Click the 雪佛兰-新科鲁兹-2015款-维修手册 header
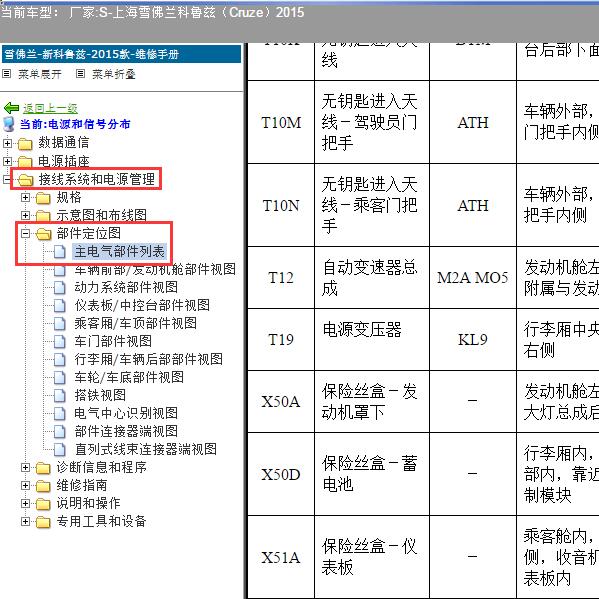599x599 pixels. [121, 54]
